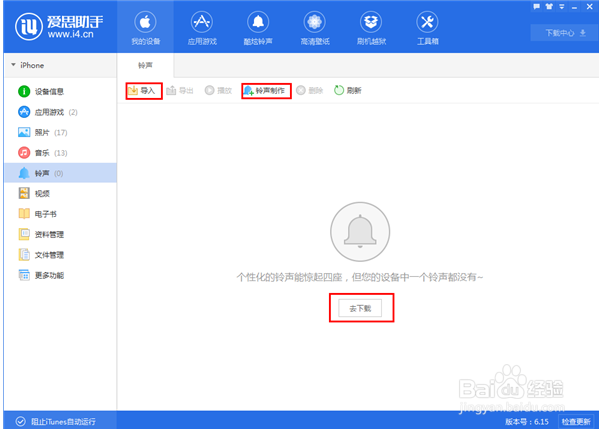Screen dimensions: 599x429
Task: Open 更多功能 in the sidebar
Action: (60, 275)
